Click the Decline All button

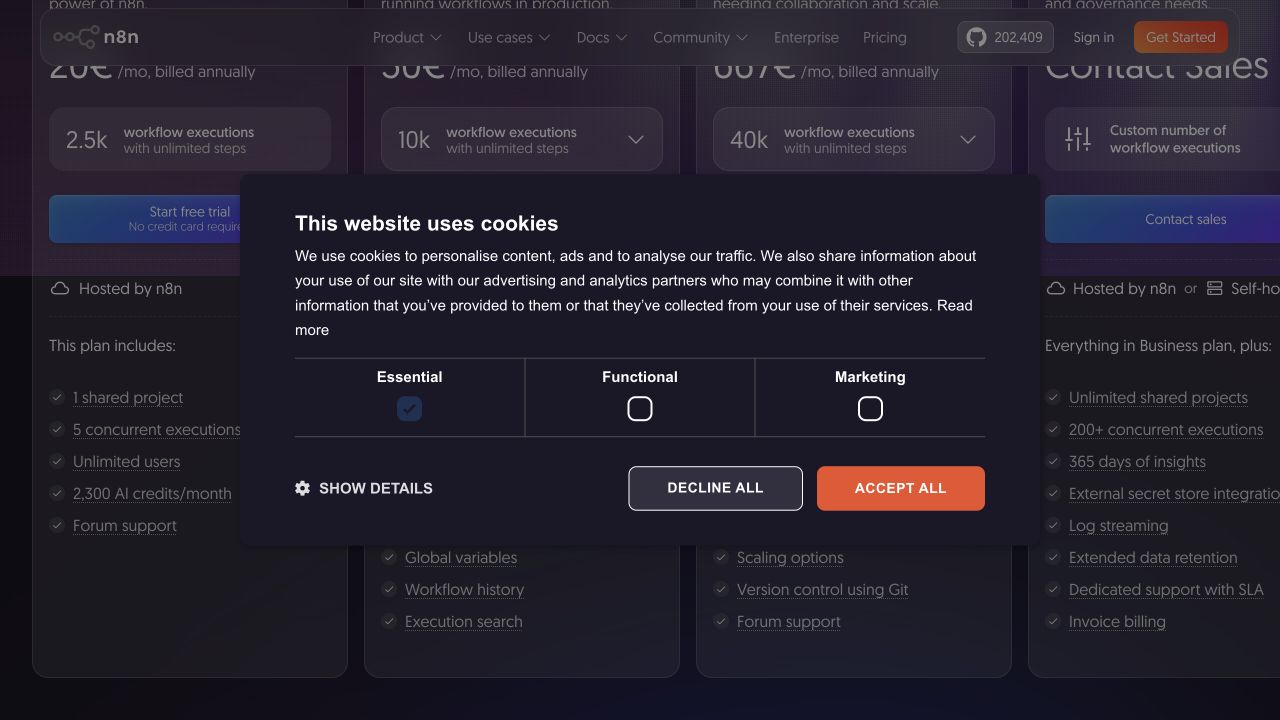coord(715,488)
